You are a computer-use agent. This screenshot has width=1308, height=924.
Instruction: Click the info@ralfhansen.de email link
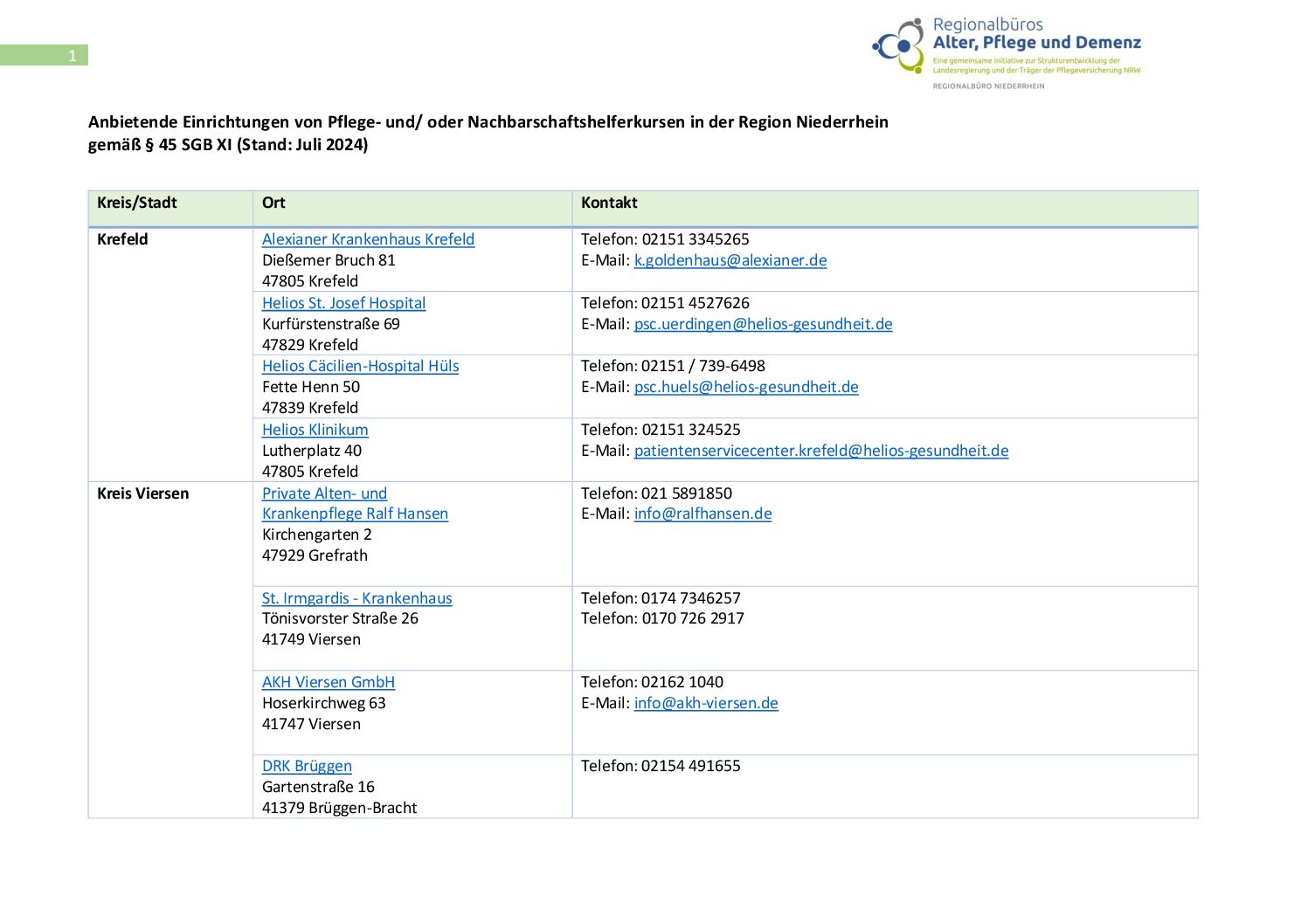(702, 514)
